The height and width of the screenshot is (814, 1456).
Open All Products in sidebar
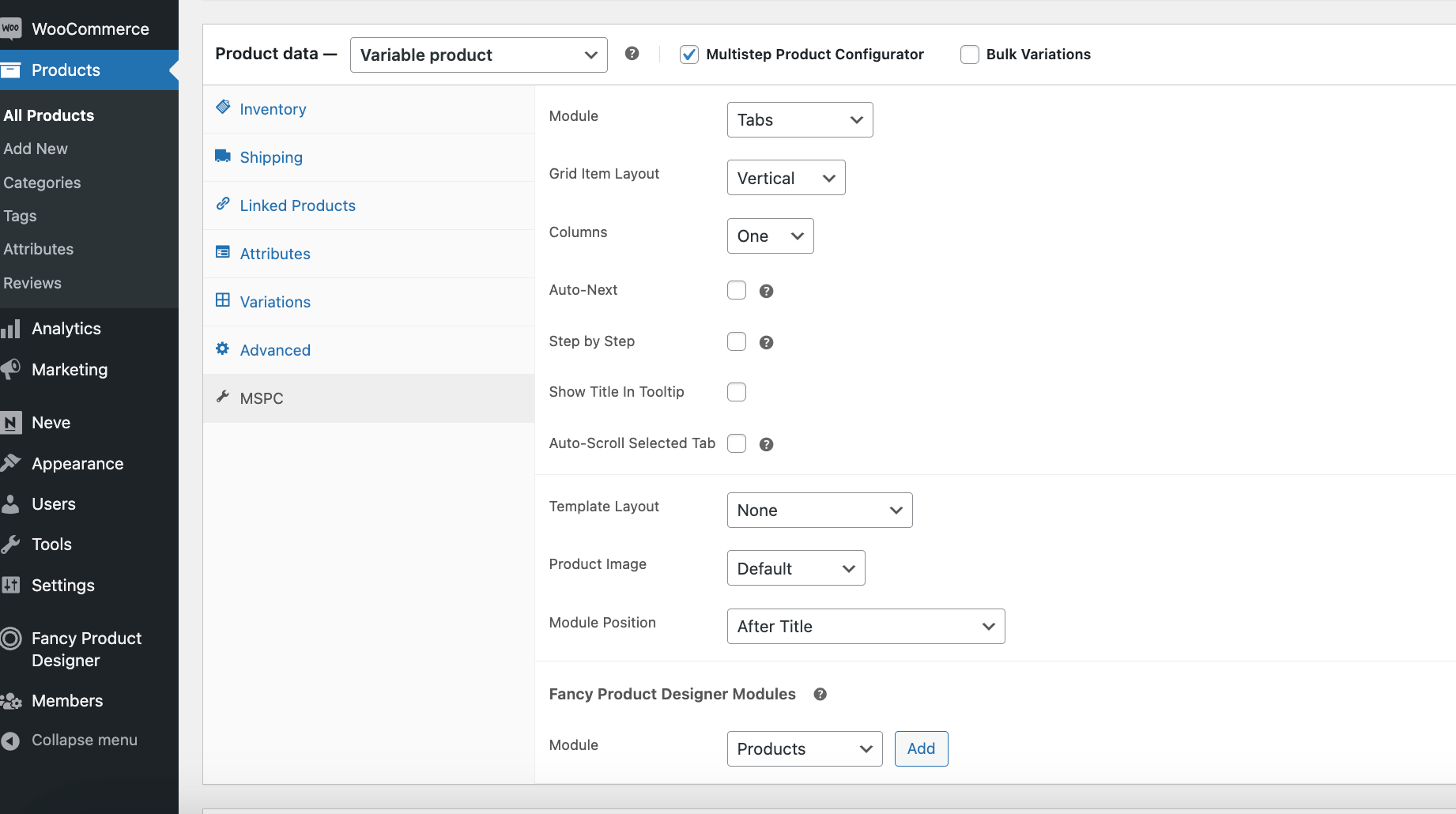click(x=49, y=115)
